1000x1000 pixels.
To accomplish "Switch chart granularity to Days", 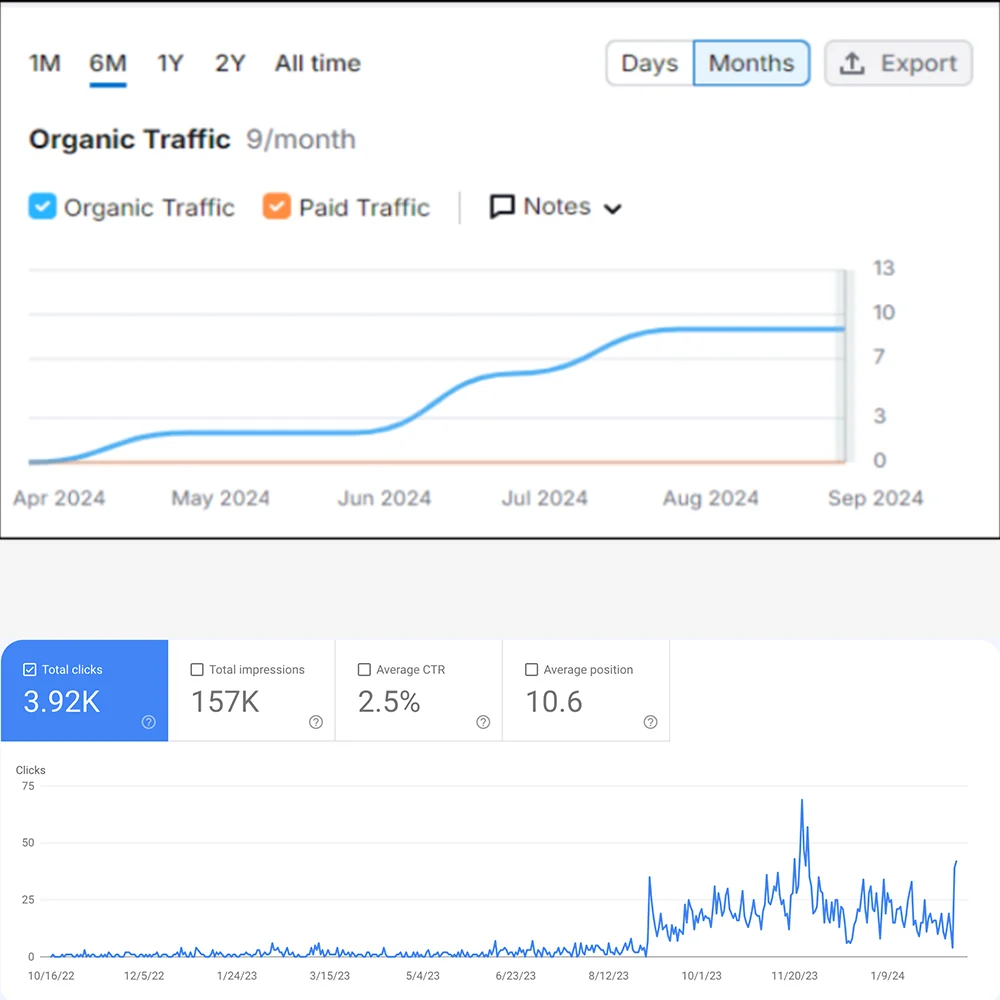I will click(x=650, y=64).
